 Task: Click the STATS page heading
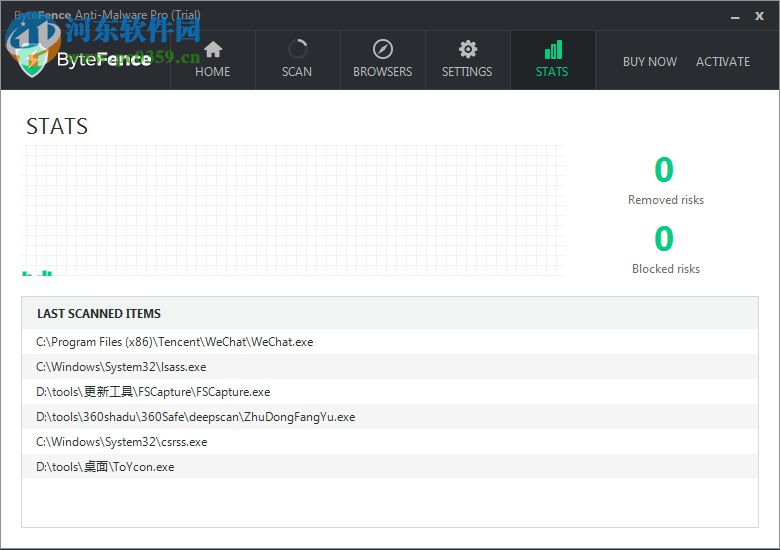(x=57, y=126)
